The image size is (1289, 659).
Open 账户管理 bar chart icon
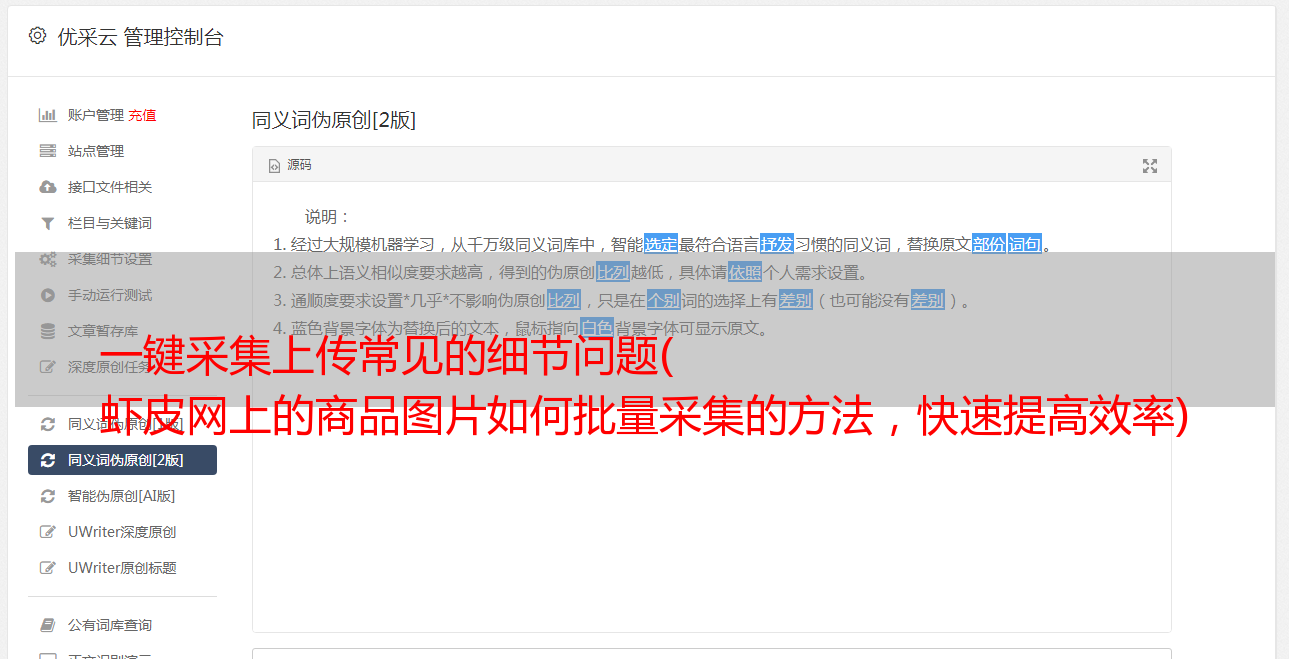click(47, 115)
